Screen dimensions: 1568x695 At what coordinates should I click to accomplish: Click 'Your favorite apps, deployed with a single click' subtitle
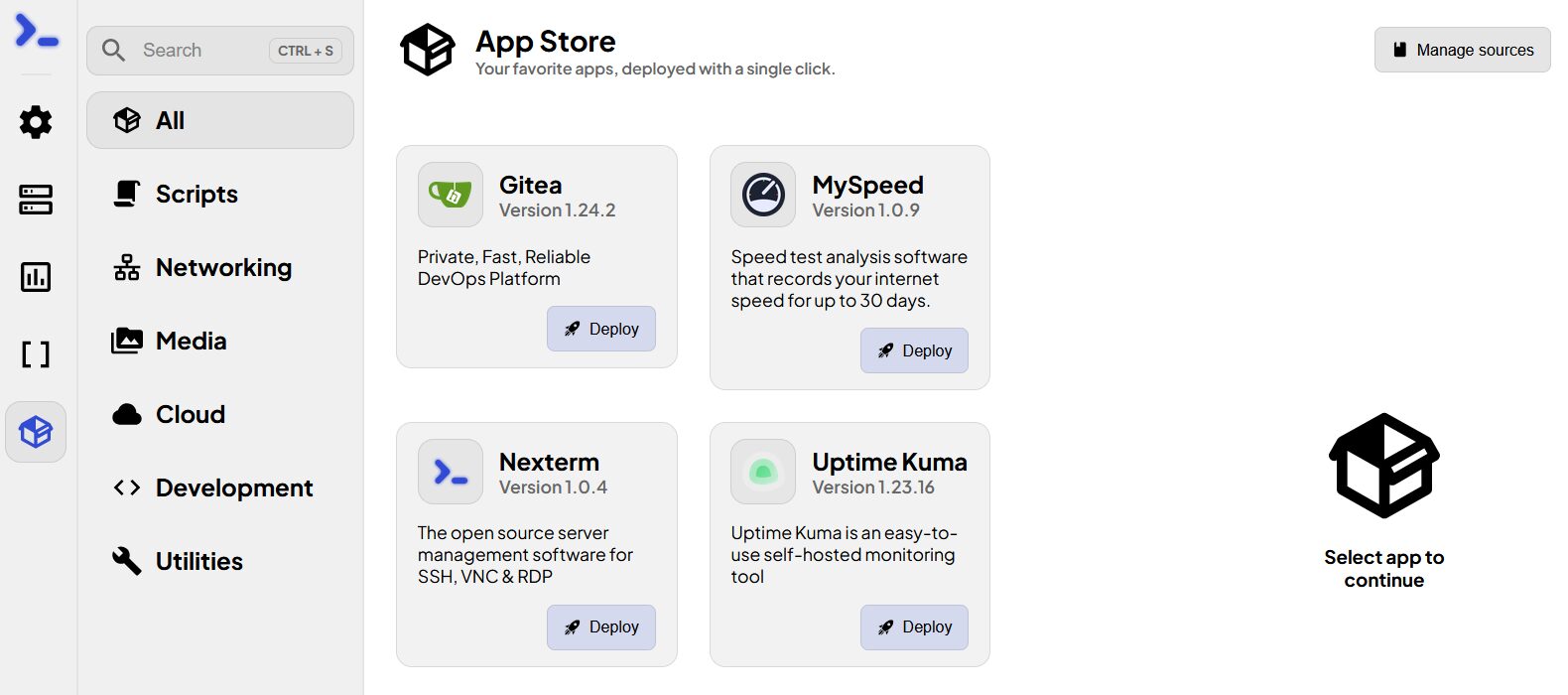coord(655,69)
